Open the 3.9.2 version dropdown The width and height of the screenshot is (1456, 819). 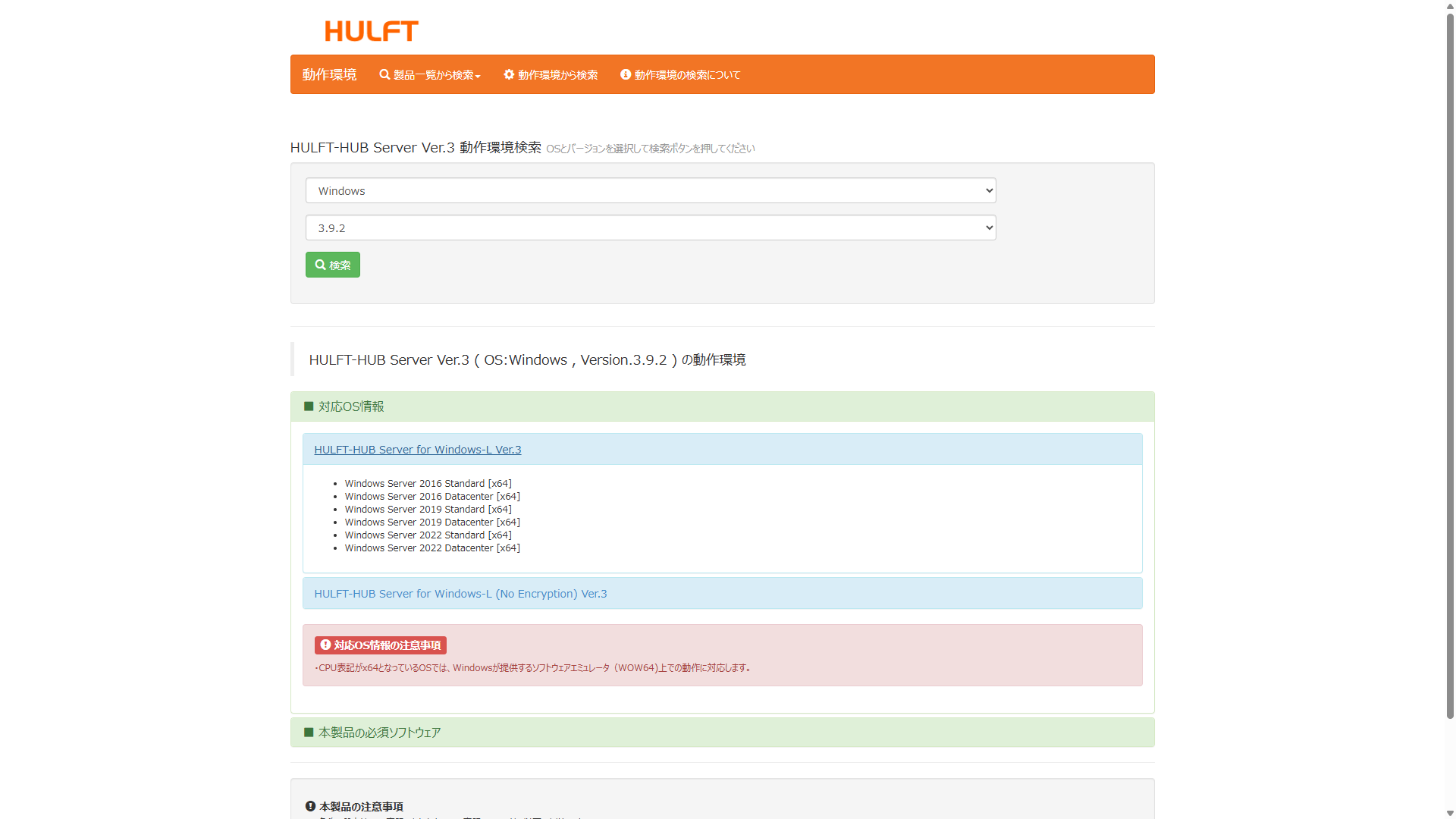pyautogui.click(x=650, y=227)
